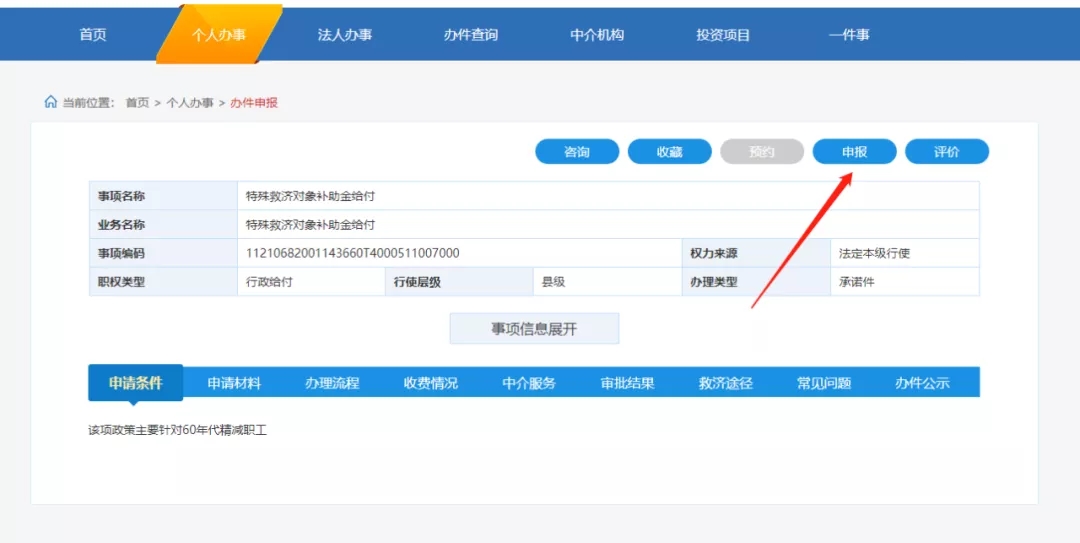1080x543 pixels.
Task: Click the home icon beside 当前位置
Action: point(50,103)
